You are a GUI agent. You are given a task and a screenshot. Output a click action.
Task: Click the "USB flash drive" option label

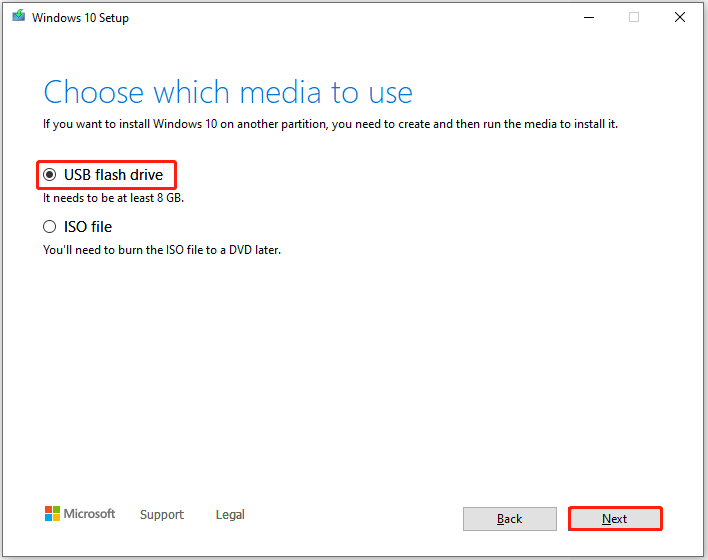[x=113, y=175]
